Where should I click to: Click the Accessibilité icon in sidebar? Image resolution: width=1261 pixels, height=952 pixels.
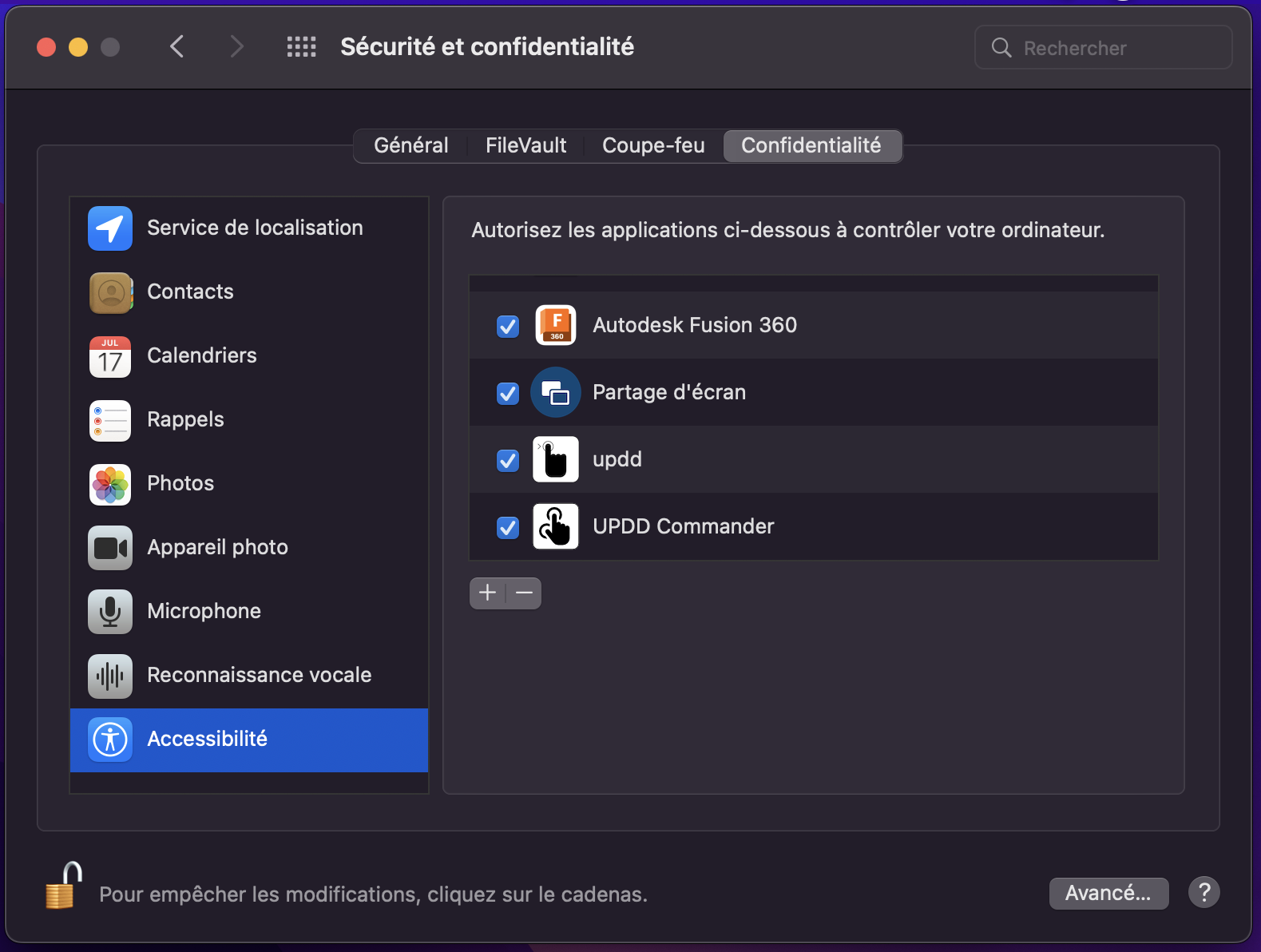click(x=110, y=740)
